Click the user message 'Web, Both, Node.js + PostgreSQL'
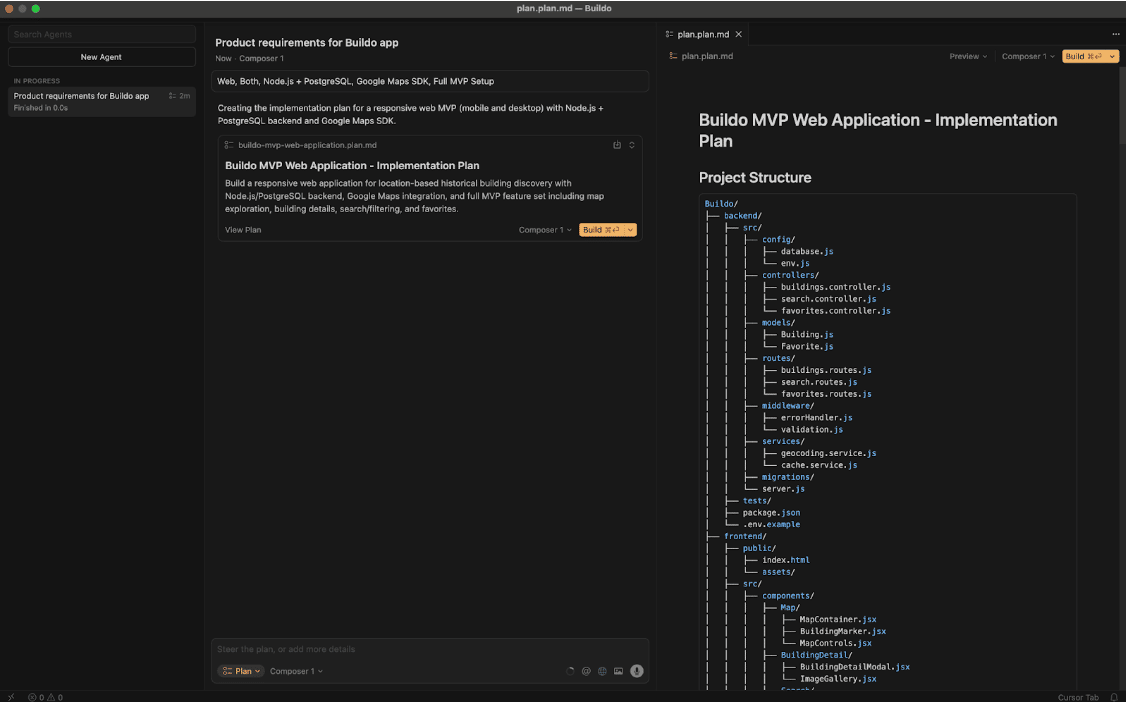 (429, 81)
